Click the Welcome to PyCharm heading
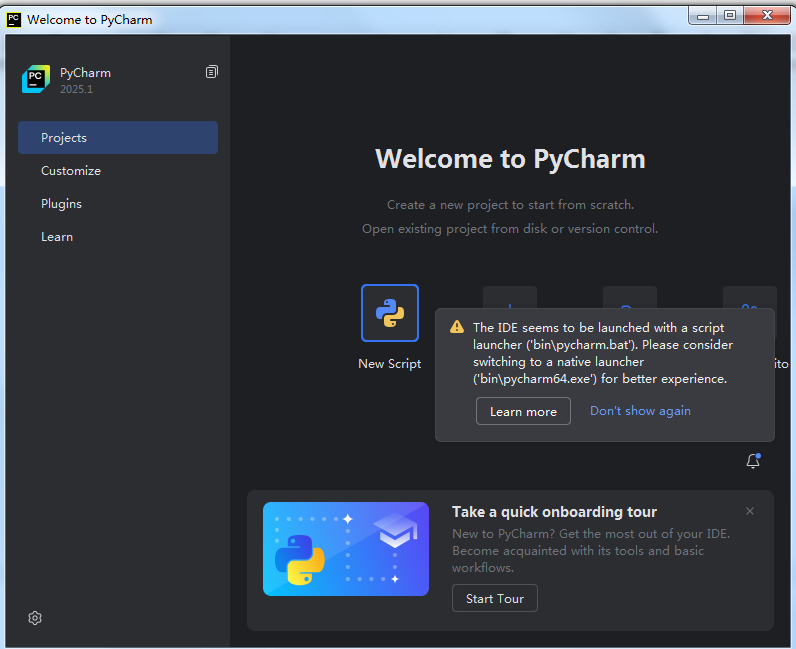This screenshot has width=796, height=649. coord(510,159)
